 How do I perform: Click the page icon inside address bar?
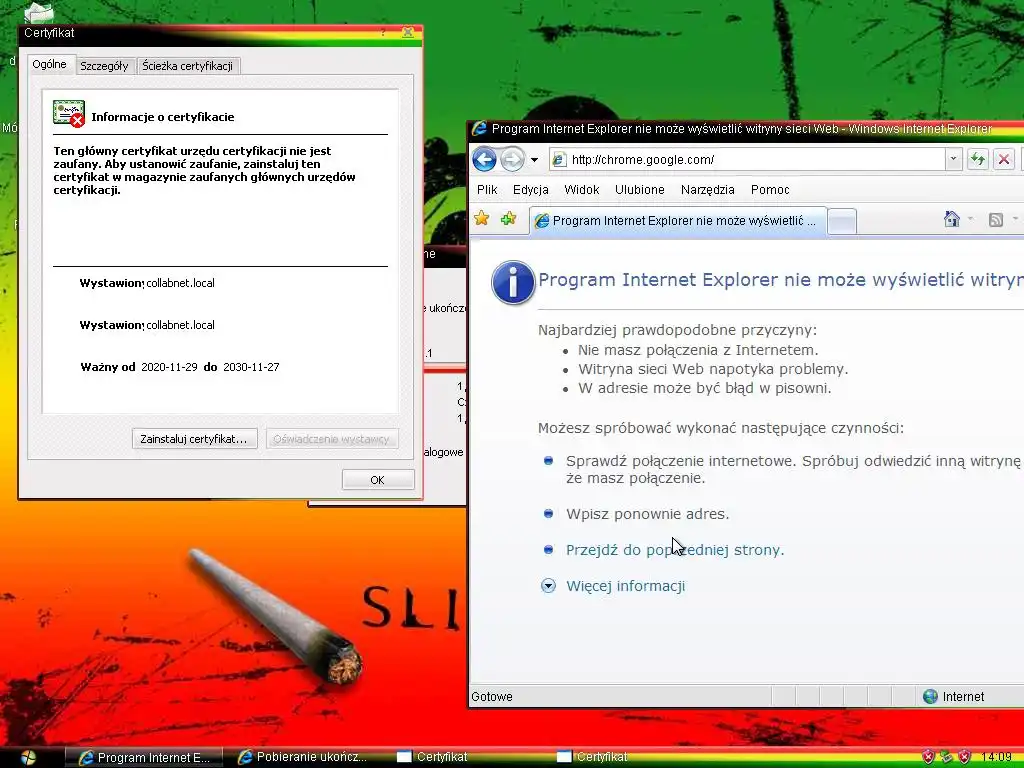point(559,159)
